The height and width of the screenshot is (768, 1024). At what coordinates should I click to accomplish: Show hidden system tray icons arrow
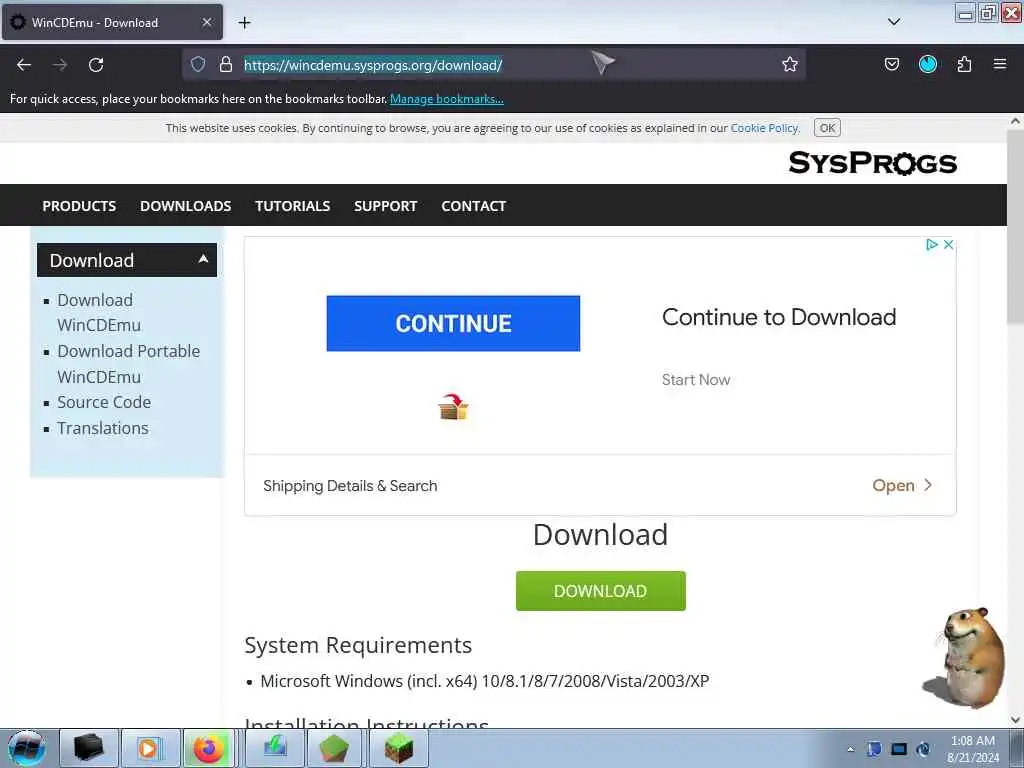click(850, 750)
